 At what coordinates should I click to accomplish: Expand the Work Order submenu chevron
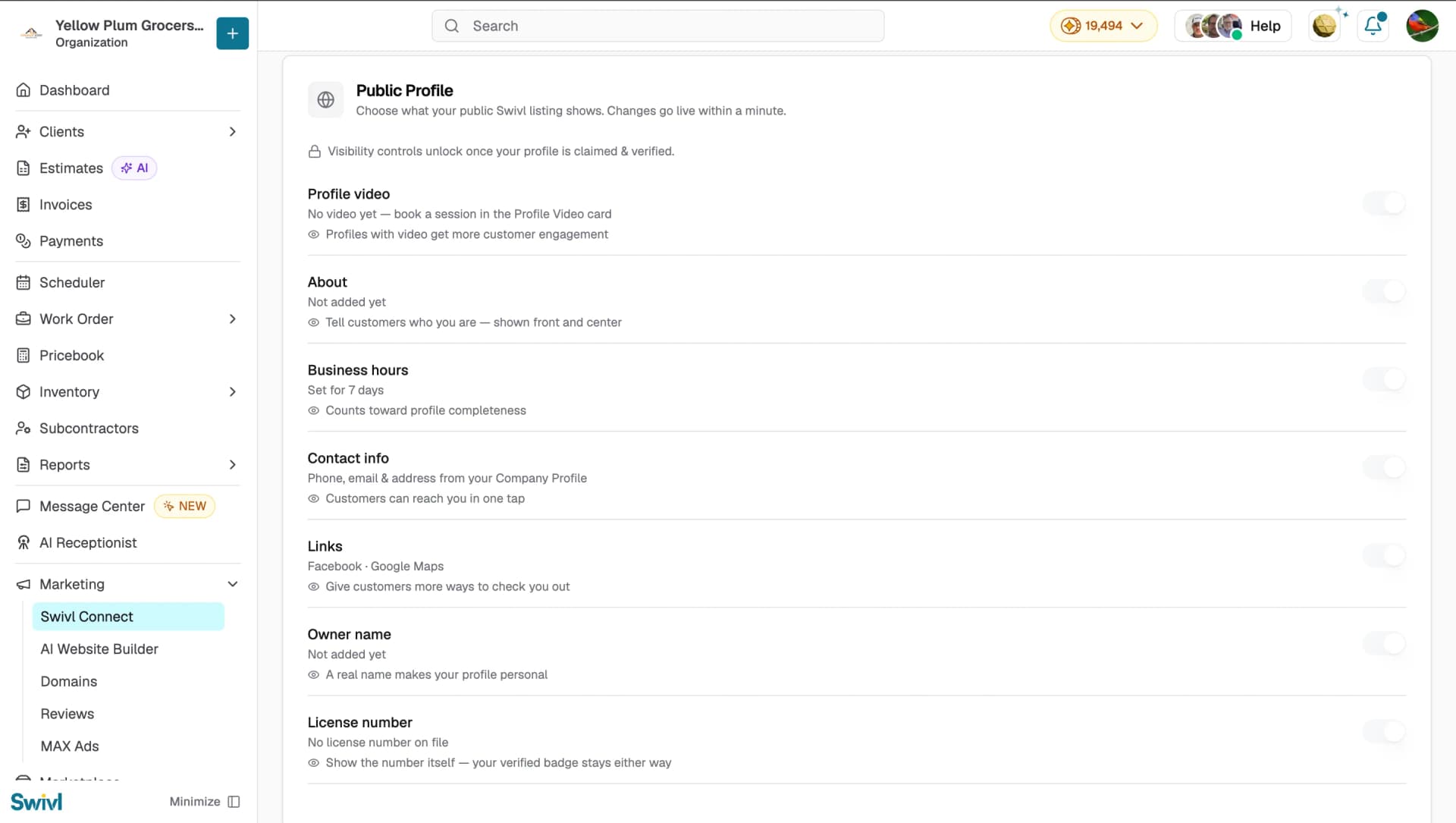click(x=233, y=319)
